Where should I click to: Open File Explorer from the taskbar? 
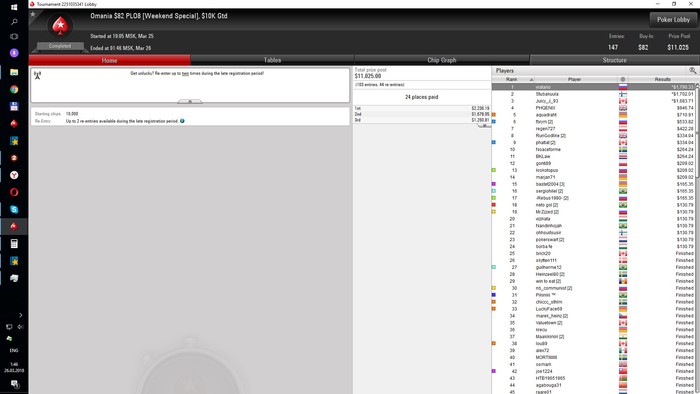(14, 72)
